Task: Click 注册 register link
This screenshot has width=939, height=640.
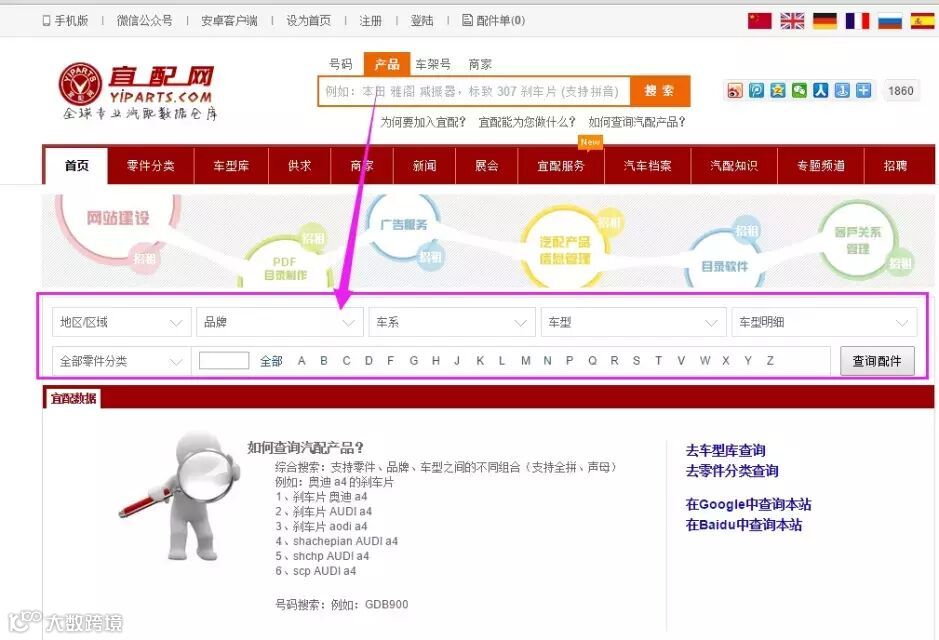Action: [371, 21]
